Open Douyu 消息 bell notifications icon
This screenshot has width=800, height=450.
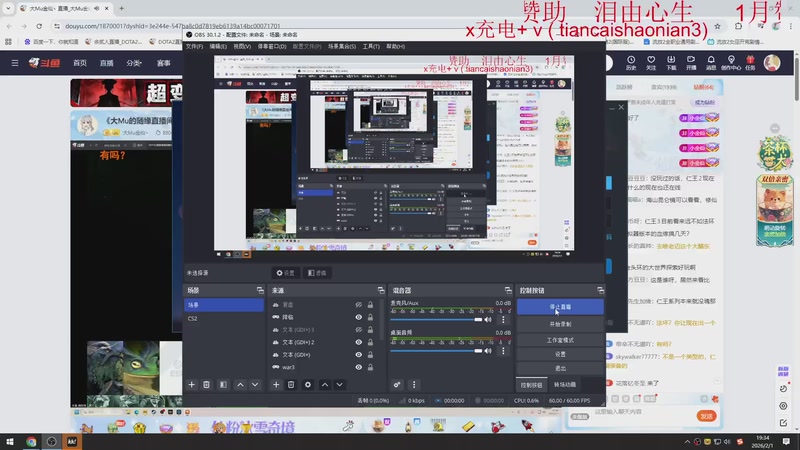click(711, 63)
